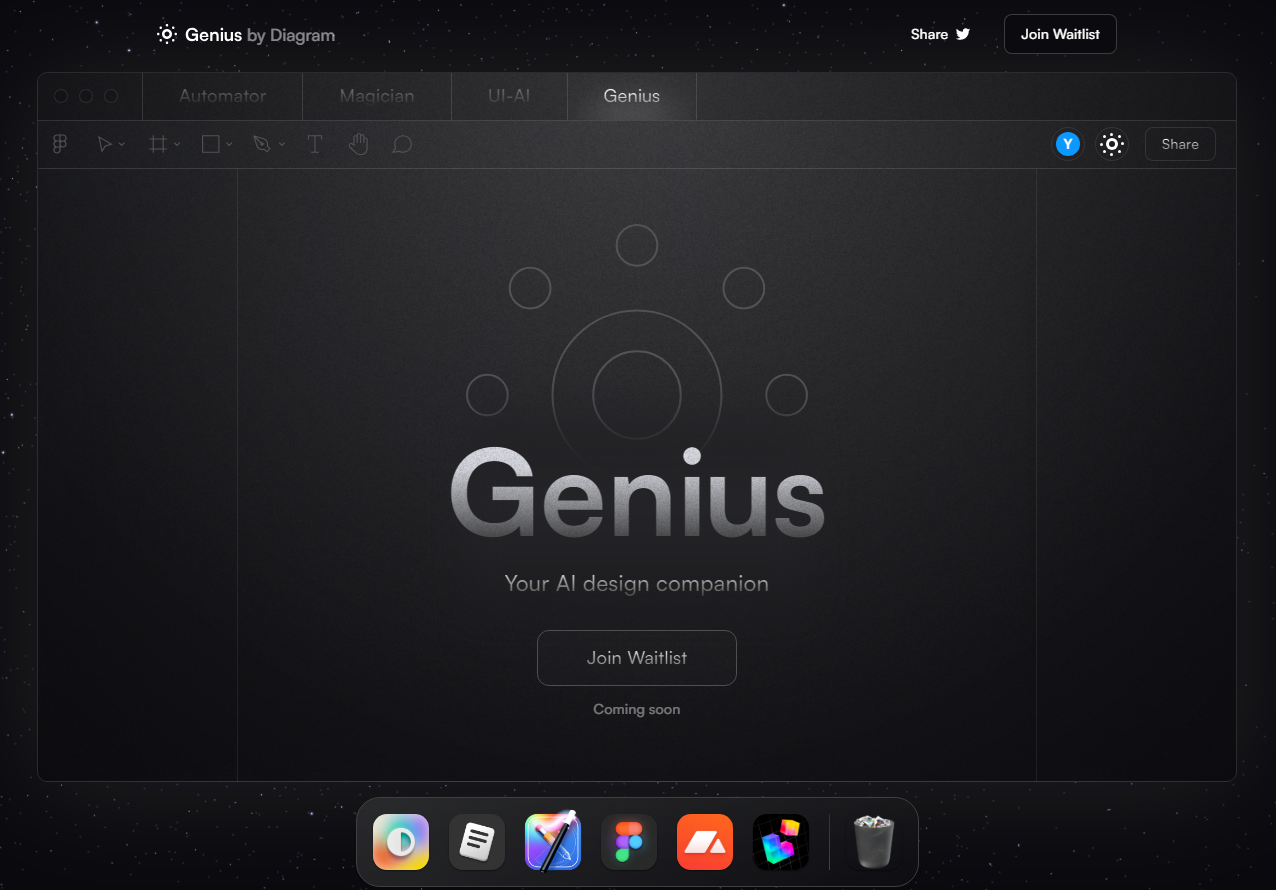Image resolution: width=1276 pixels, height=890 pixels.
Task: Click the first window control circle
Action: 61,96
